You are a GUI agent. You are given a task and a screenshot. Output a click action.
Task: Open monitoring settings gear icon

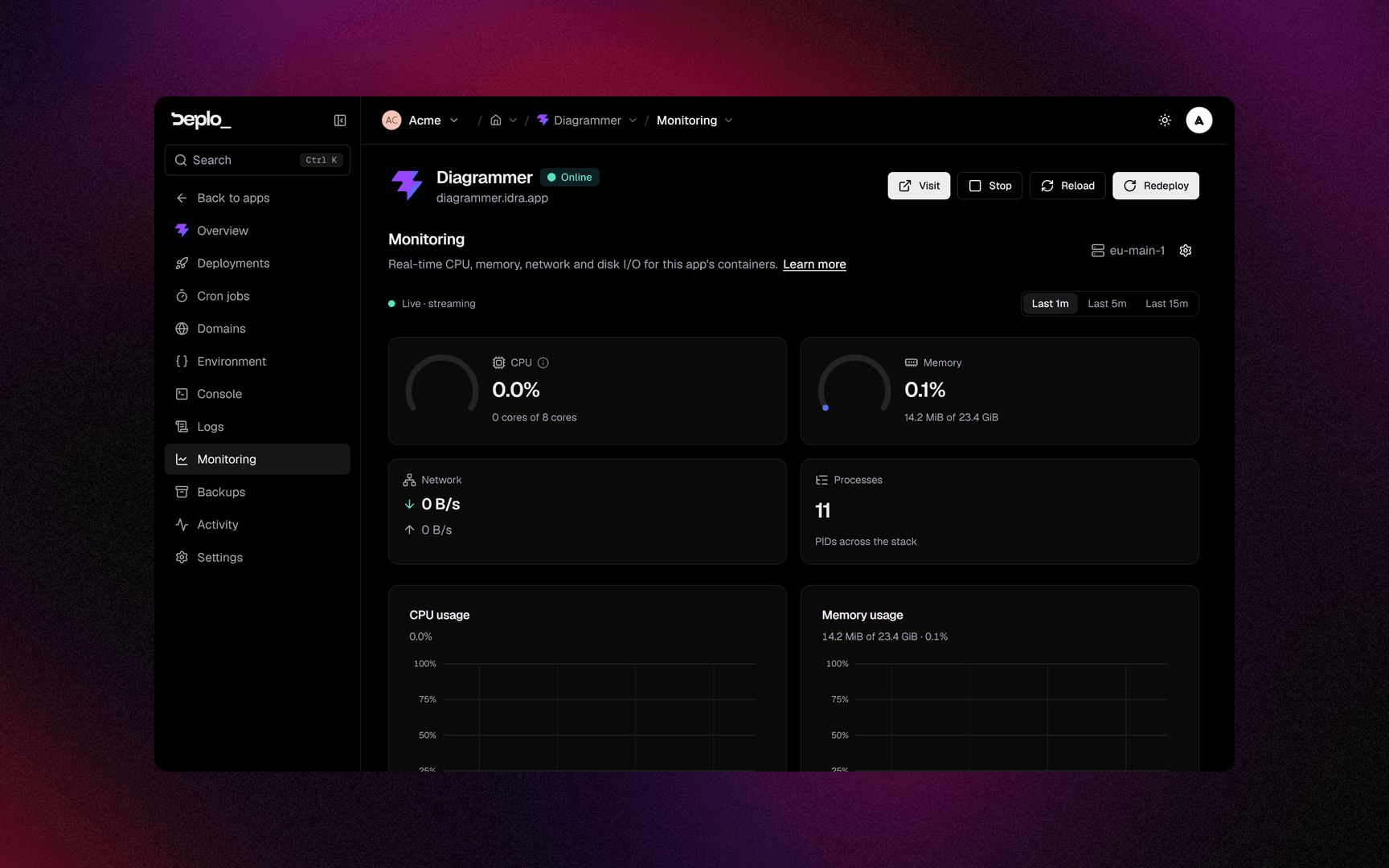pos(1186,251)
